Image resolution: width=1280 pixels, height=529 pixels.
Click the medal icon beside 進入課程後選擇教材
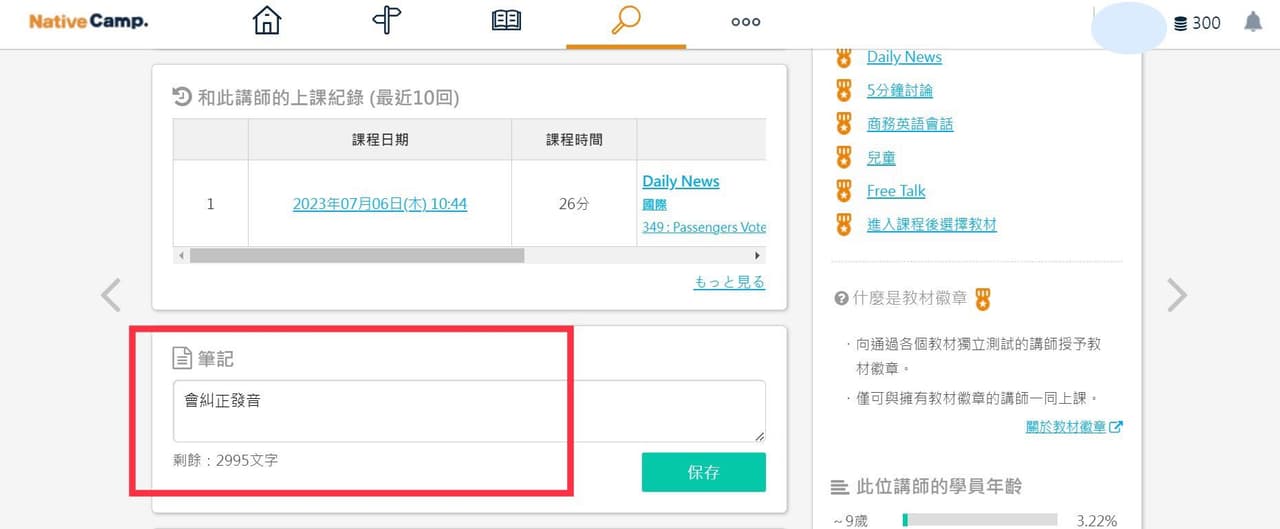(844, 224)
